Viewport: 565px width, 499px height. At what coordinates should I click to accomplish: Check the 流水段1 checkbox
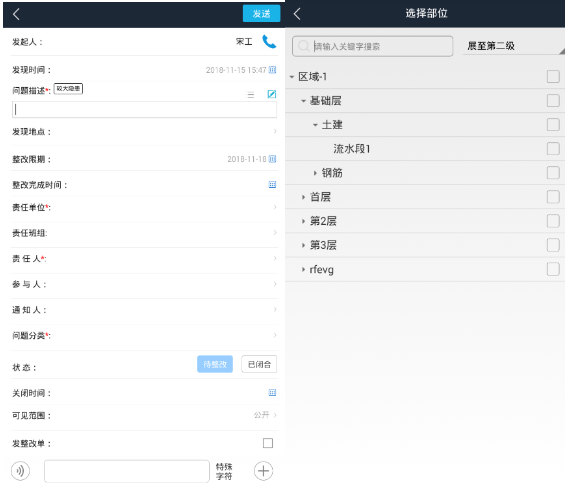[553, 148]
